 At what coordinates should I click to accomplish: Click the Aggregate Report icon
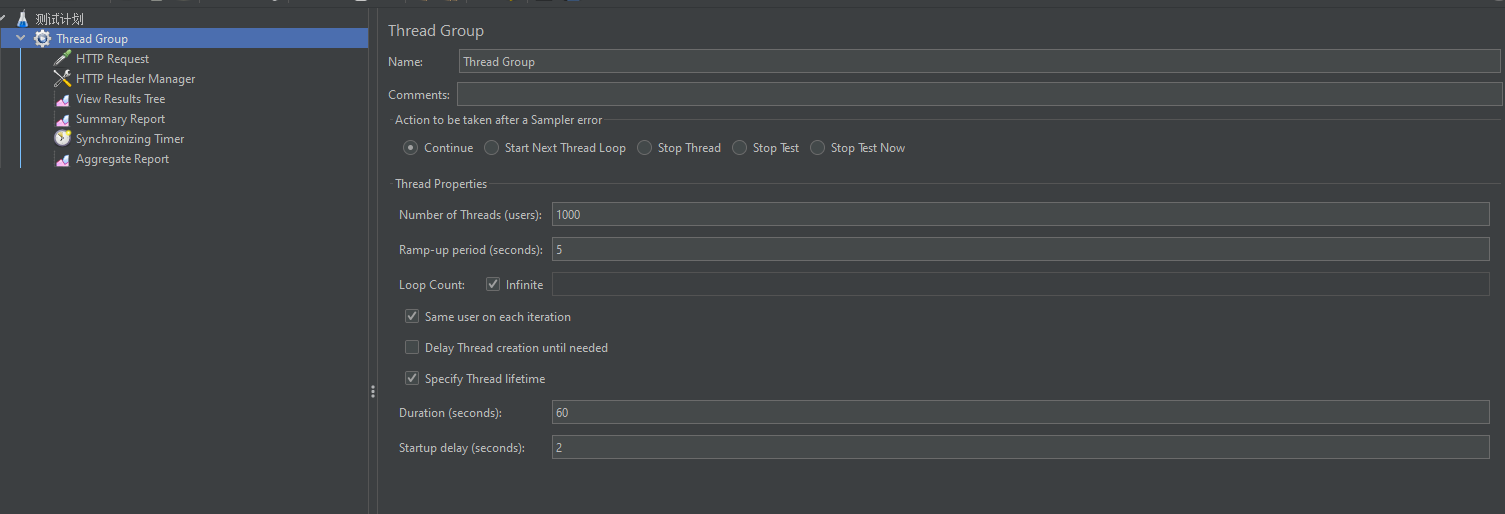pos(62,159)
